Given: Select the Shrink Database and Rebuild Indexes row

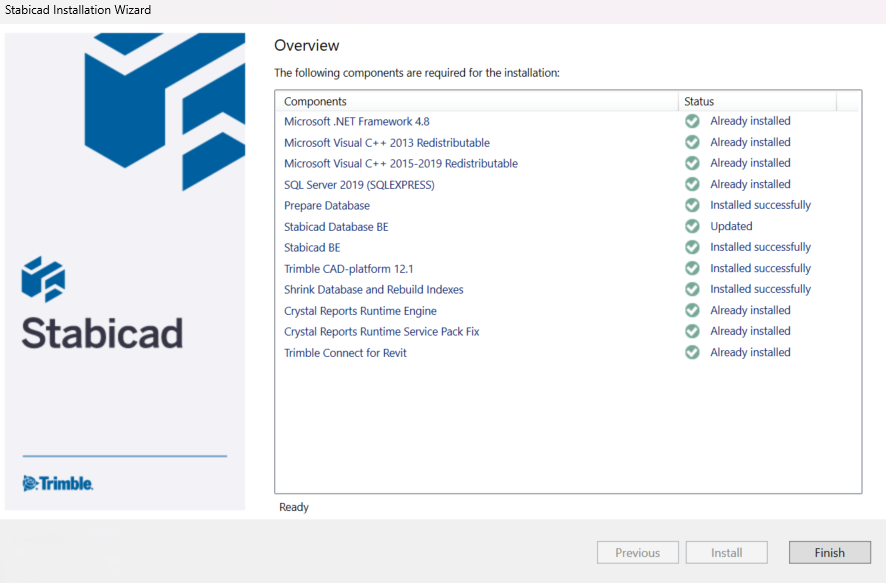Looking at the screenshot, I should pos(373,288).
